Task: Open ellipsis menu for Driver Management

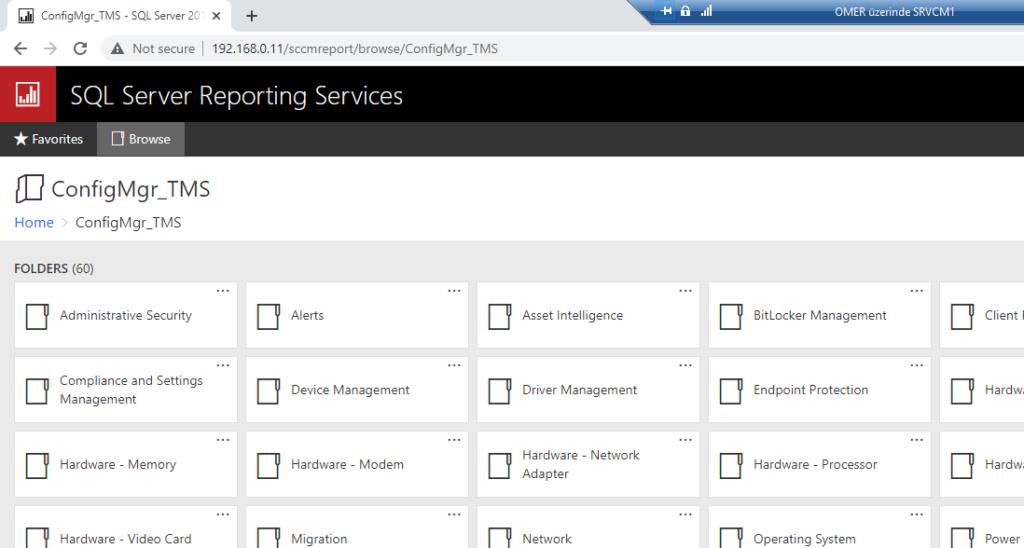Action: 685,365
